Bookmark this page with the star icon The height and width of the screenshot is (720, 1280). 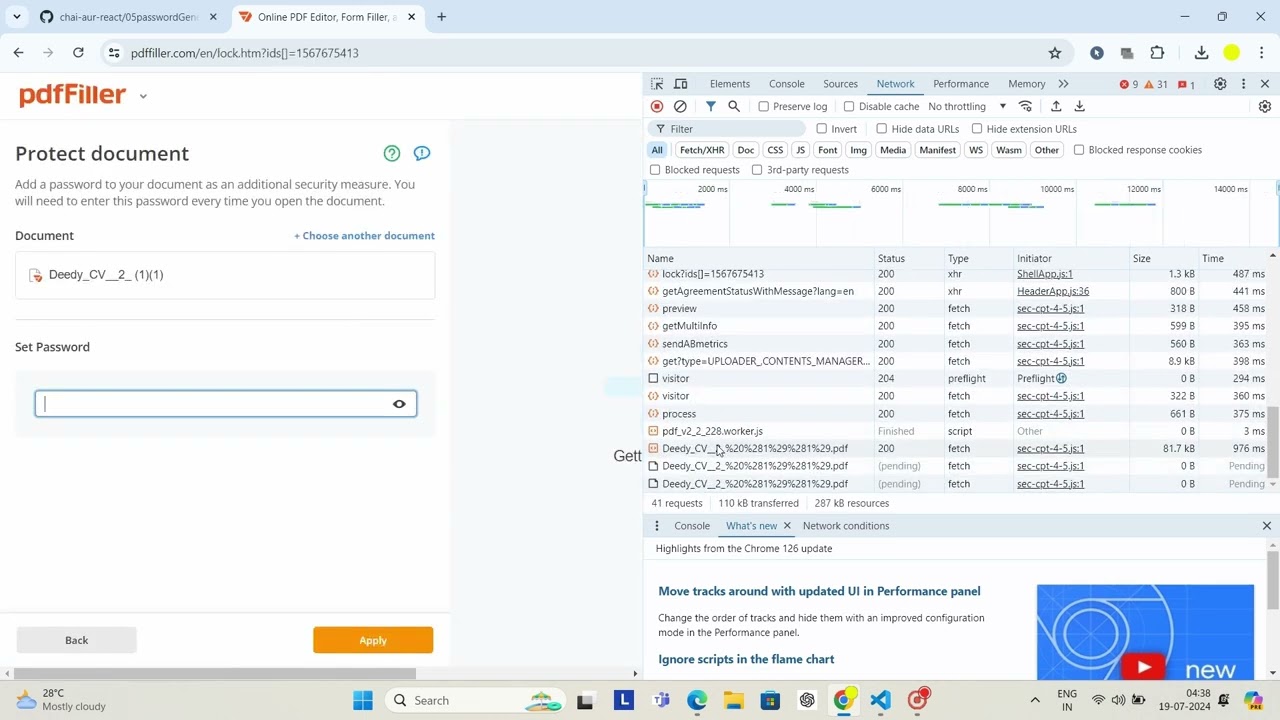click(x=1055, y=53)
